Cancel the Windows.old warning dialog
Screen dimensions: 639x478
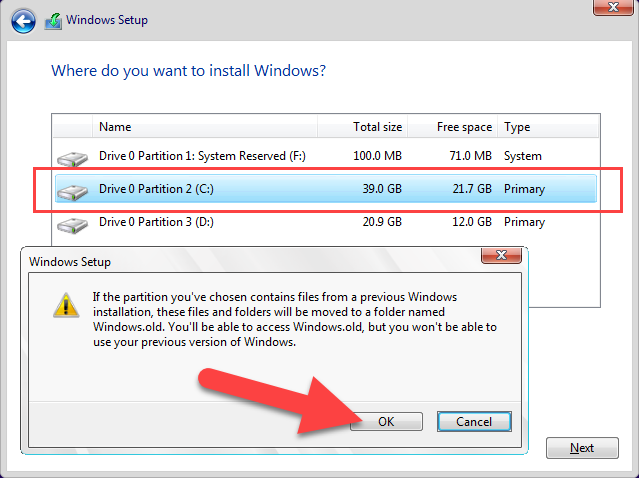pos(474,421)
